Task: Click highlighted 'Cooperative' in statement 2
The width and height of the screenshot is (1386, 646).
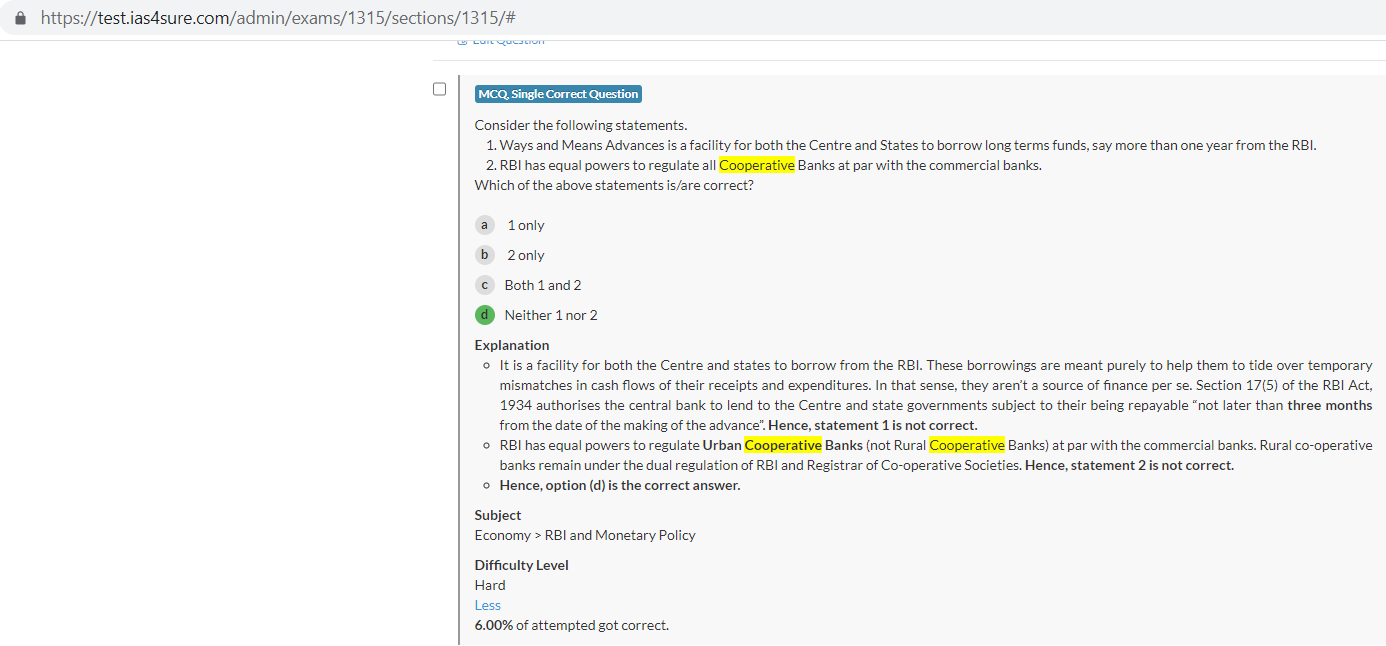Action: [757, 165]
